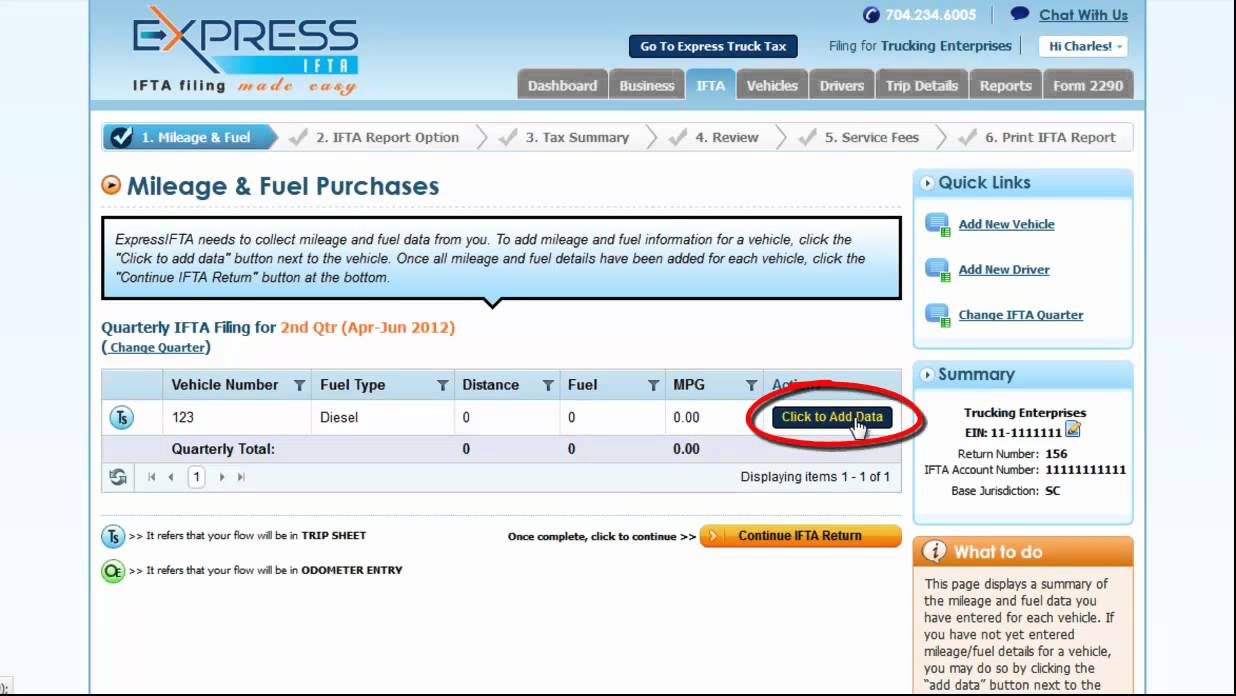Click the 0.00 MPG value for vehicle 123
The width and height of the screenshot is (1236, 696).
[687, 418]
